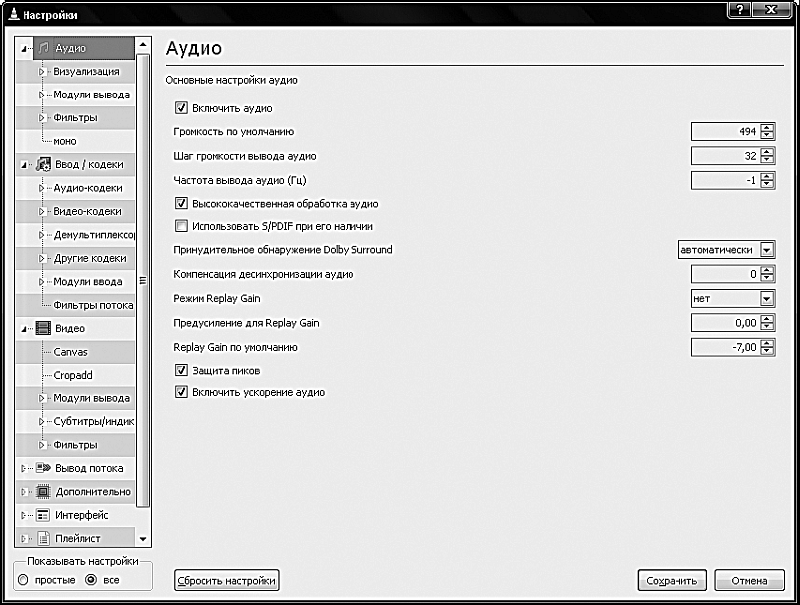Click the help question mark button
The image size is (800, 605).
click(x=740, y=10)
